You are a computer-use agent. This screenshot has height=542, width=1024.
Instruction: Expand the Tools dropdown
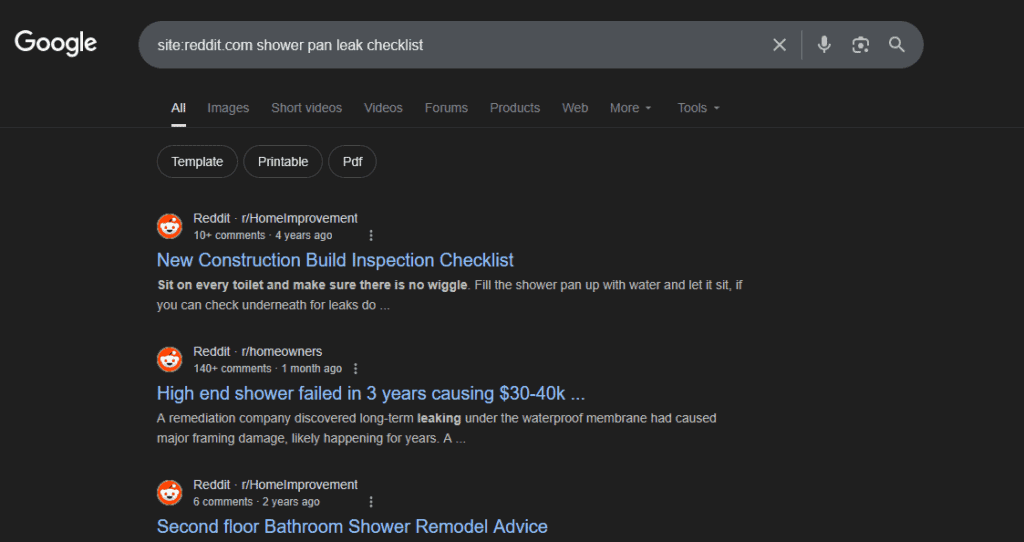[x=698, y=108]
